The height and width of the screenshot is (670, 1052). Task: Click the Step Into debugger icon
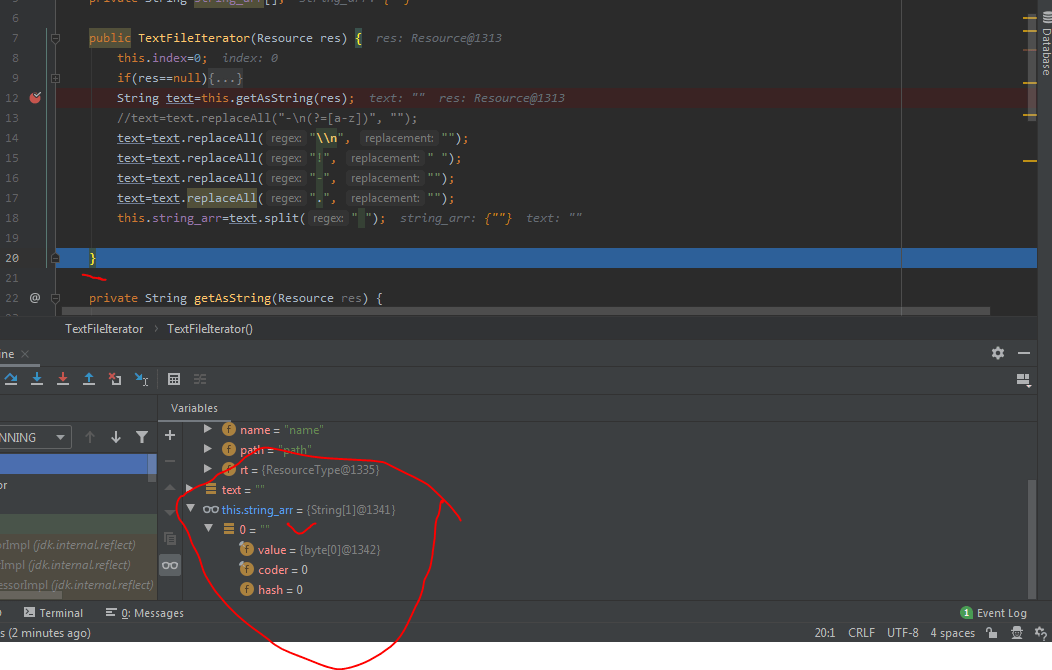(37, 379)
